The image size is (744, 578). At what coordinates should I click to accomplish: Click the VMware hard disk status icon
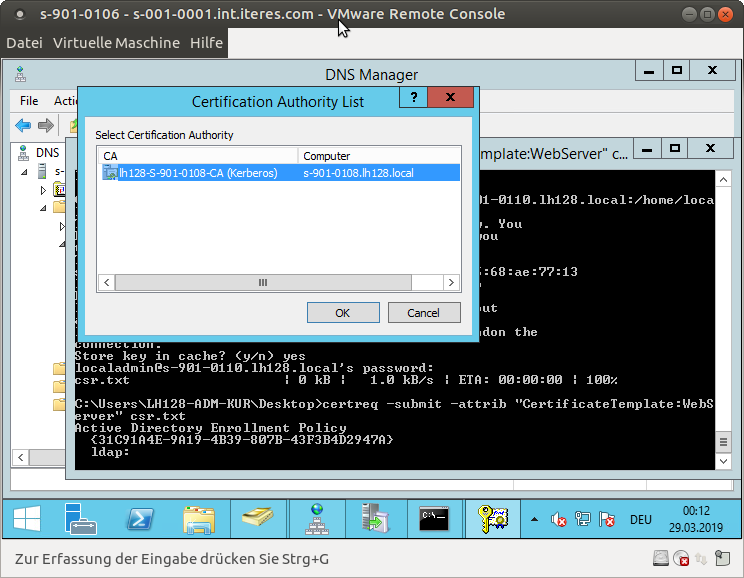(660, 558)
